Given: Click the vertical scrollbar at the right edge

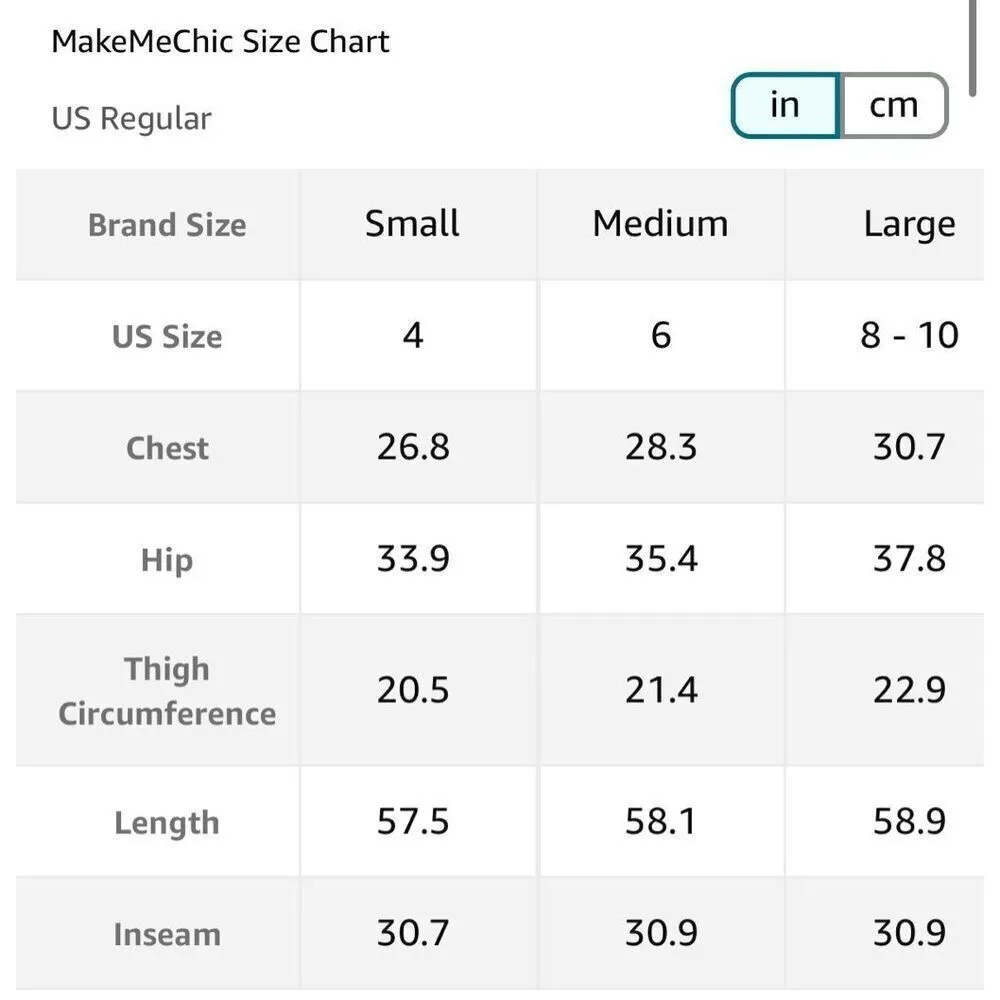Looking at the screenshot, I should (973, 45).
